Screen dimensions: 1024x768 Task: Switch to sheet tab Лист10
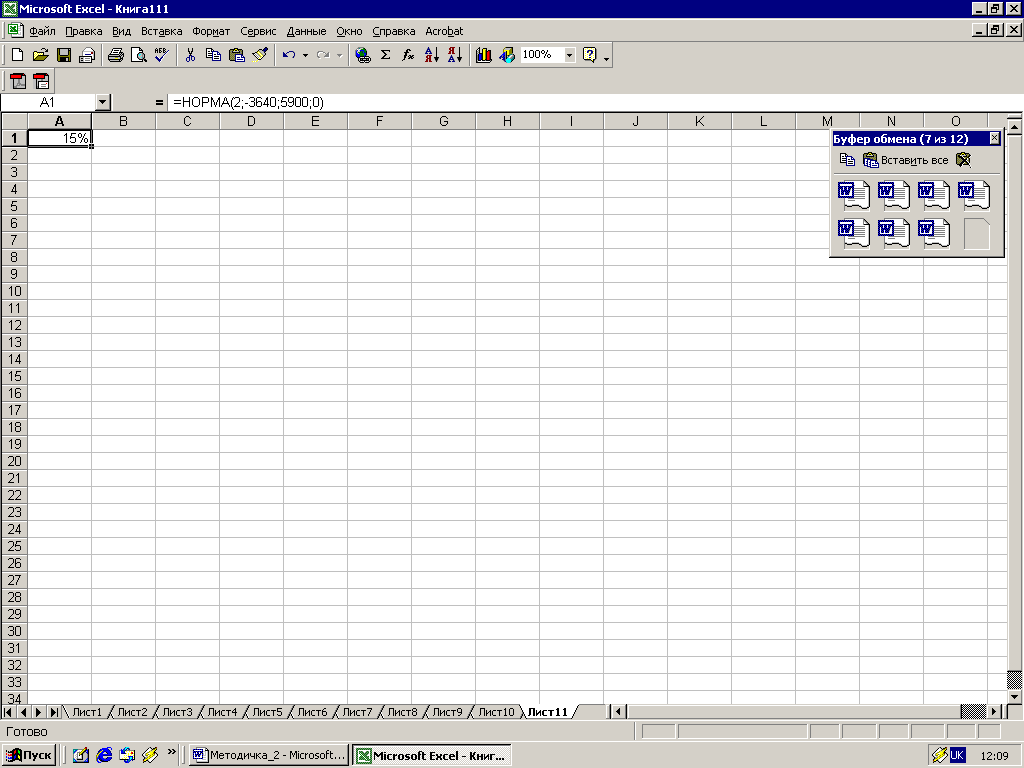click(x=496, y=712)
